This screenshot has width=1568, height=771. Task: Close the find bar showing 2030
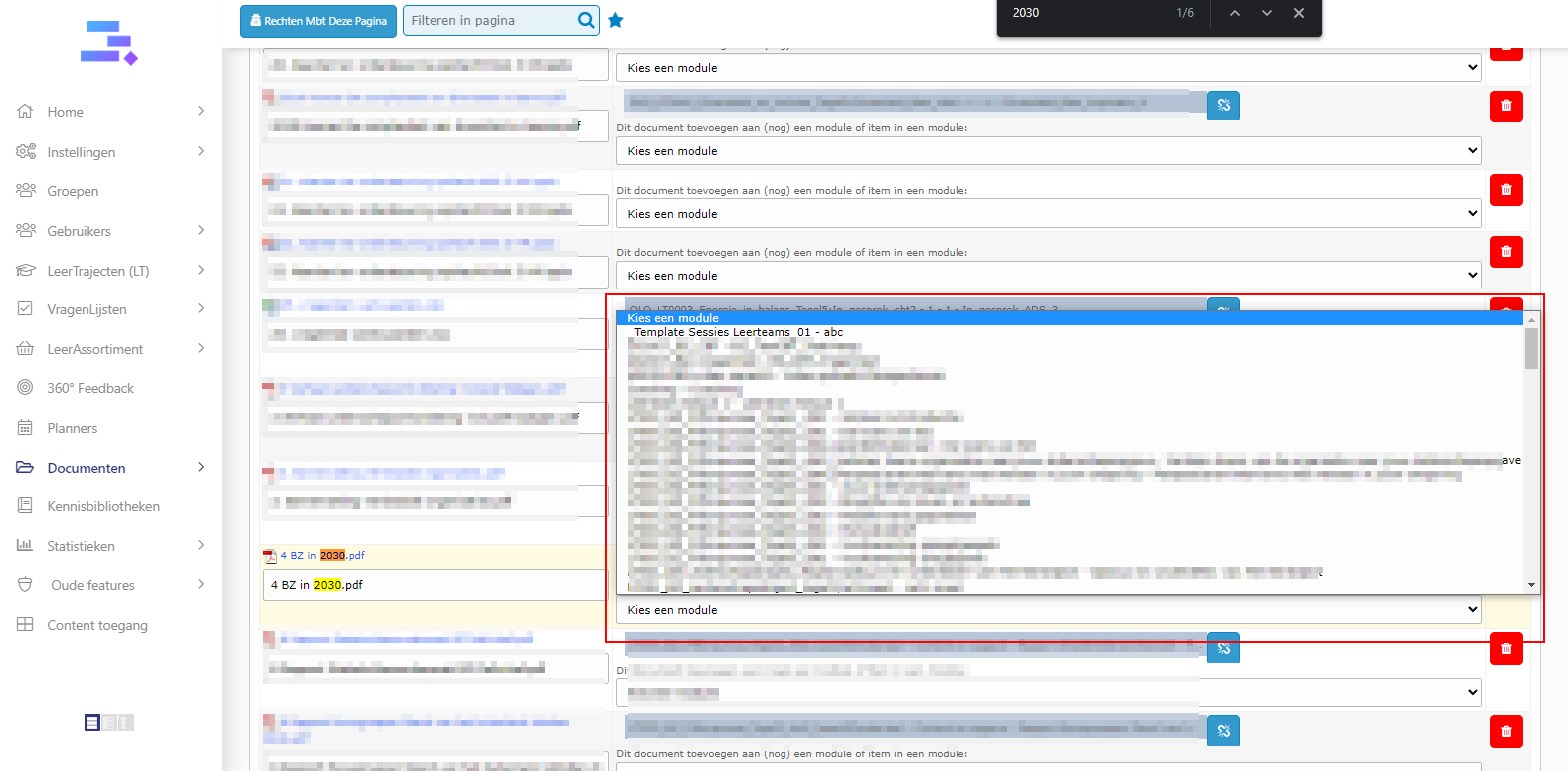(x=1298, y=13)
